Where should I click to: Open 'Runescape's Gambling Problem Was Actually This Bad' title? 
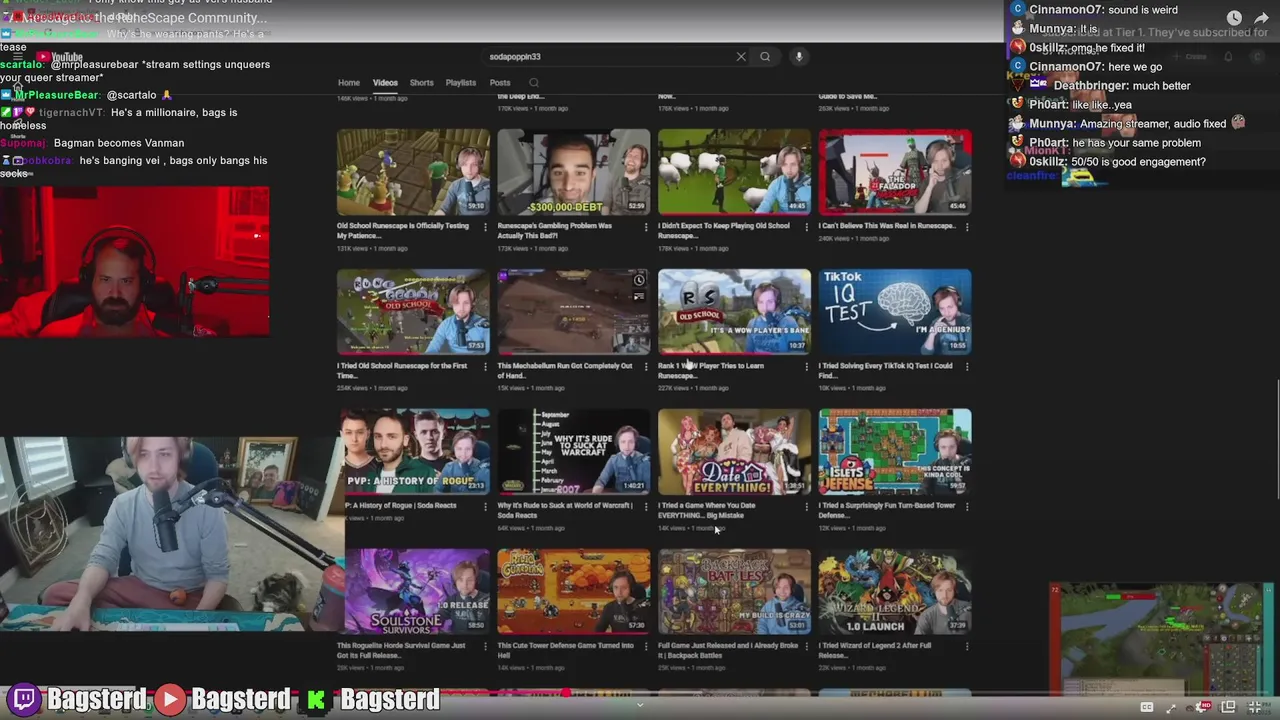pyautogui.click(x=555, y=230)
